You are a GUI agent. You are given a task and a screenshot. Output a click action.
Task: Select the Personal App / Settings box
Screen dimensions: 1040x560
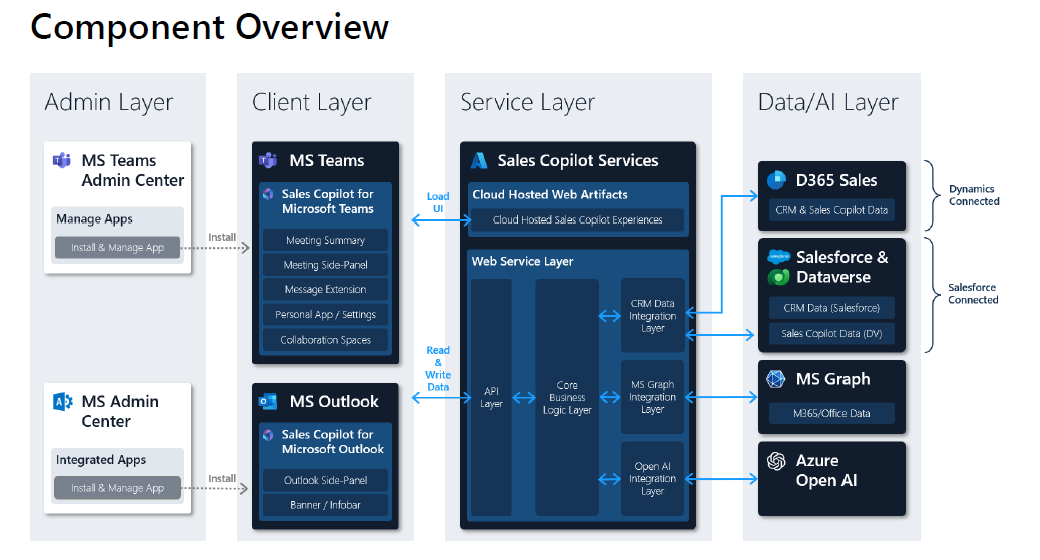[325, 315]
